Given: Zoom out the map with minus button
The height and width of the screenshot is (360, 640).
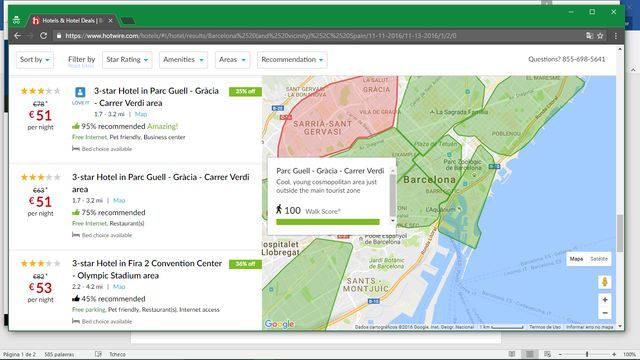Looking at the screenshot, I should (x=605, y=313).
